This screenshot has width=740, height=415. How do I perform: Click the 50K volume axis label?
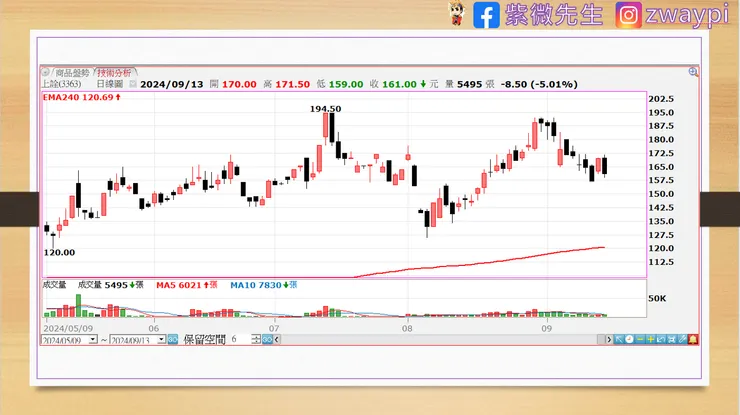657,298
